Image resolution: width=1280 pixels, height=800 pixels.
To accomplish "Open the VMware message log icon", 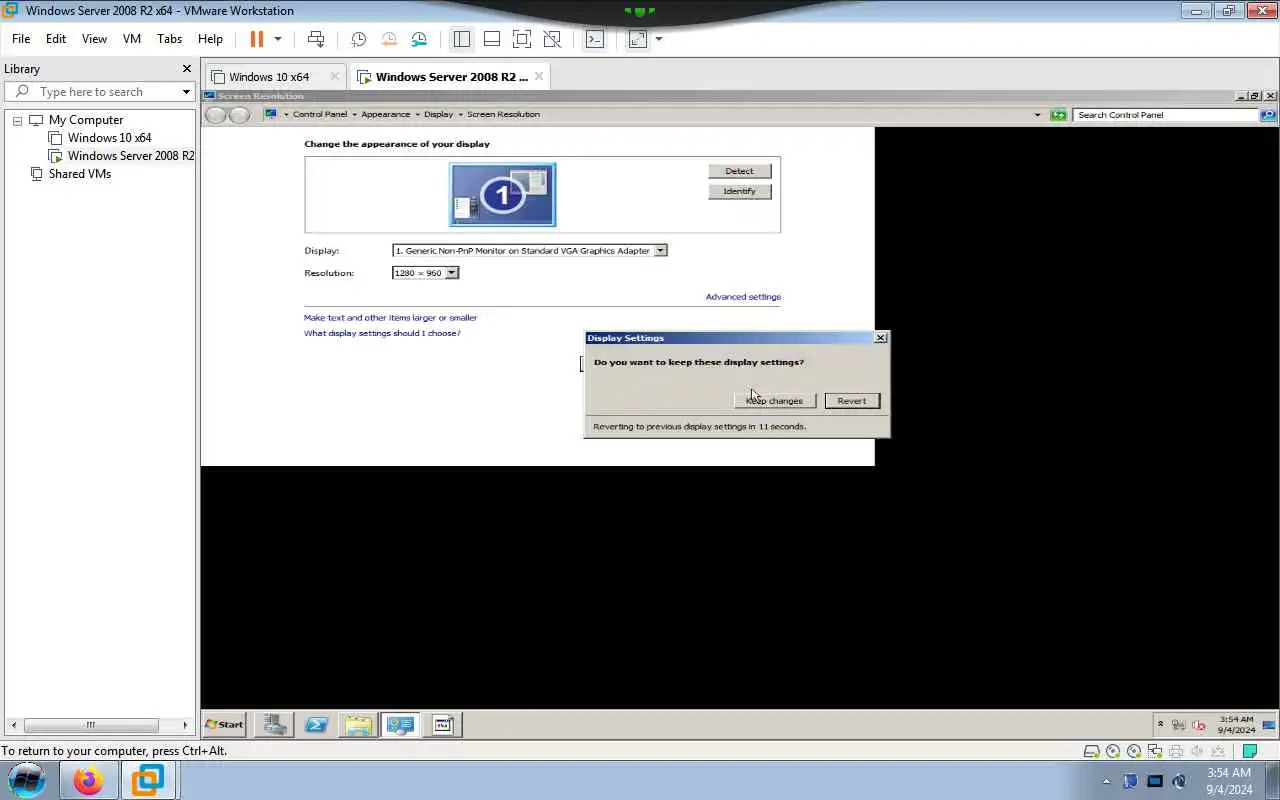I will pos(1249,751).
